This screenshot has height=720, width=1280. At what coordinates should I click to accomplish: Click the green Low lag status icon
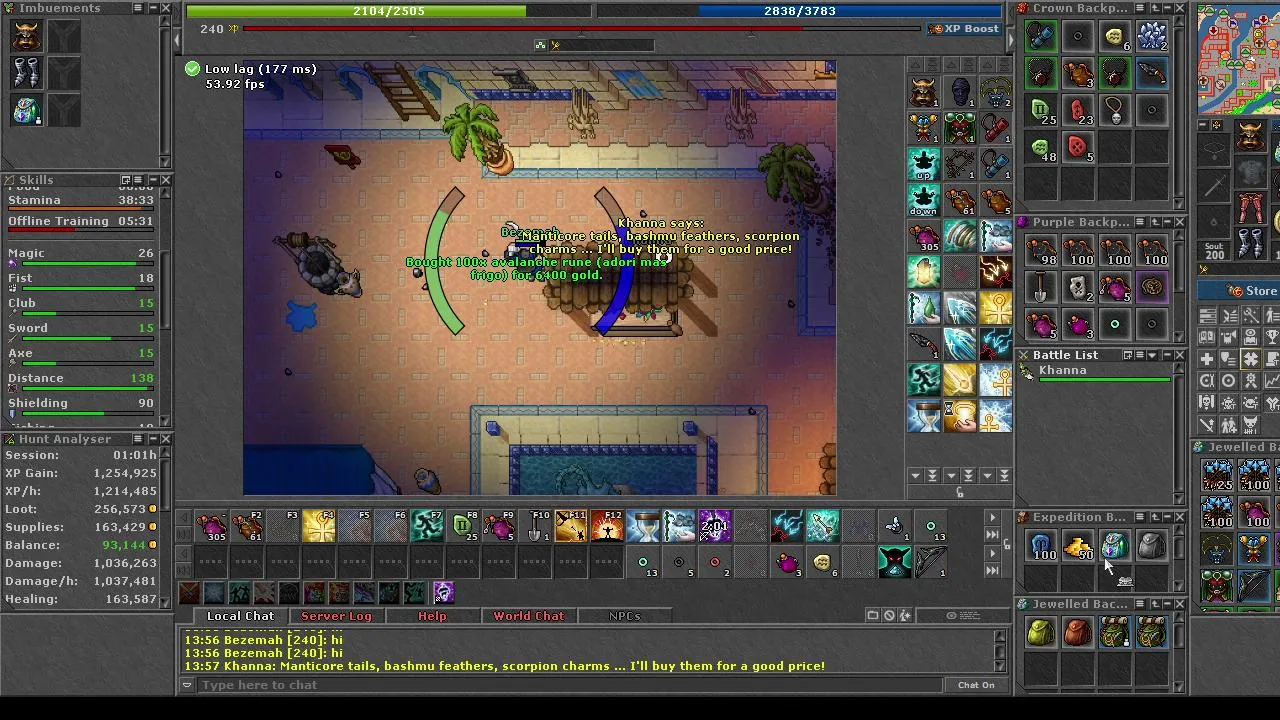click(x=192, y=69)
